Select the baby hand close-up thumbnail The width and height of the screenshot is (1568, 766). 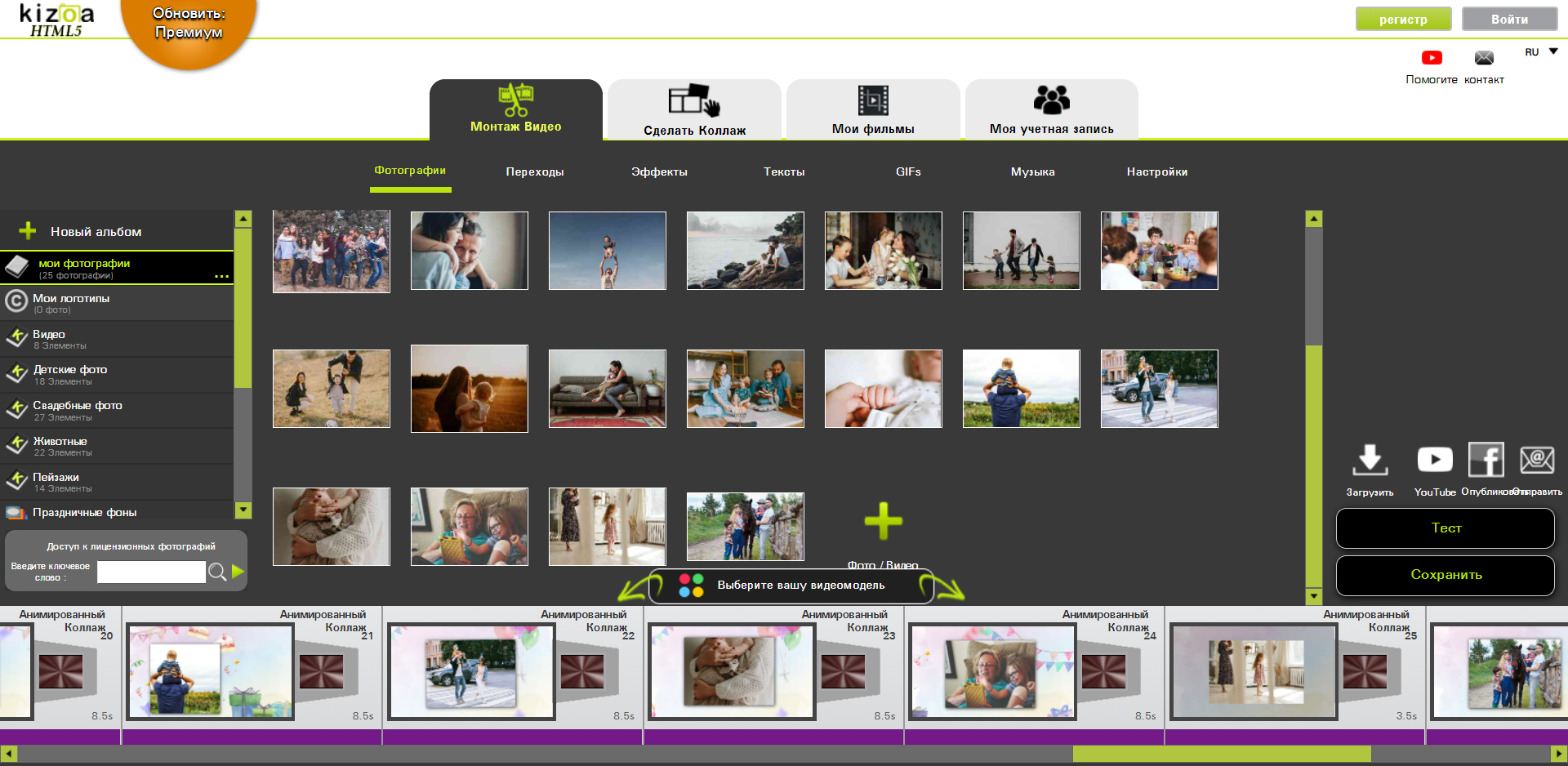(x=883, y=389)
